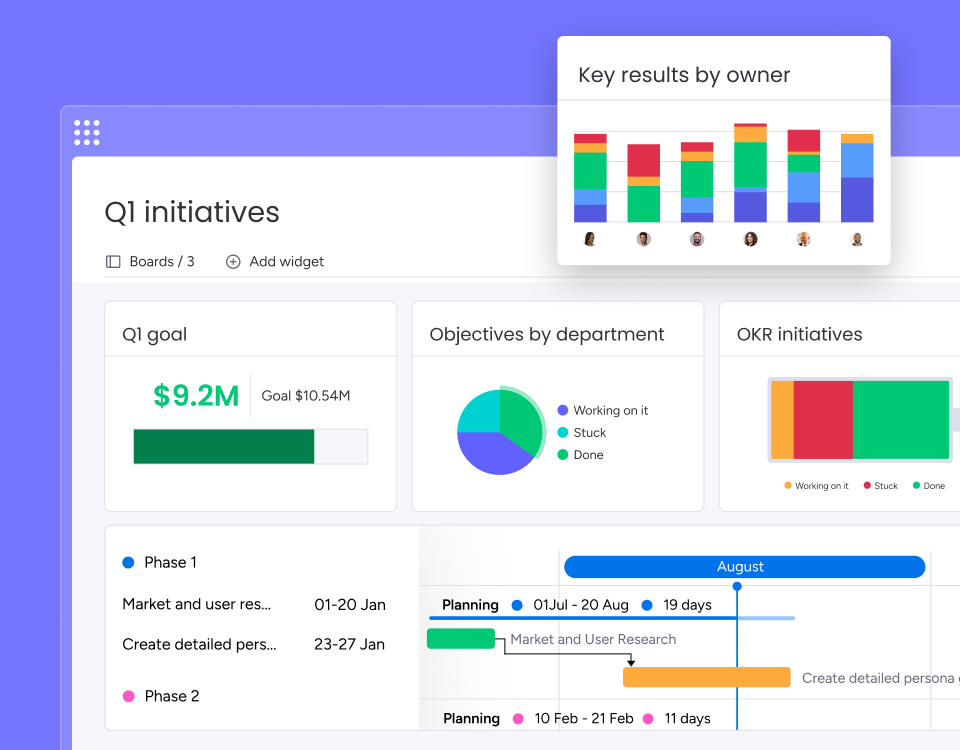This screenshot has width=960, height=750.
Task: Select the Q1 initiatives dashboard title
Action: pyautogui.click(x=192, y=212)
